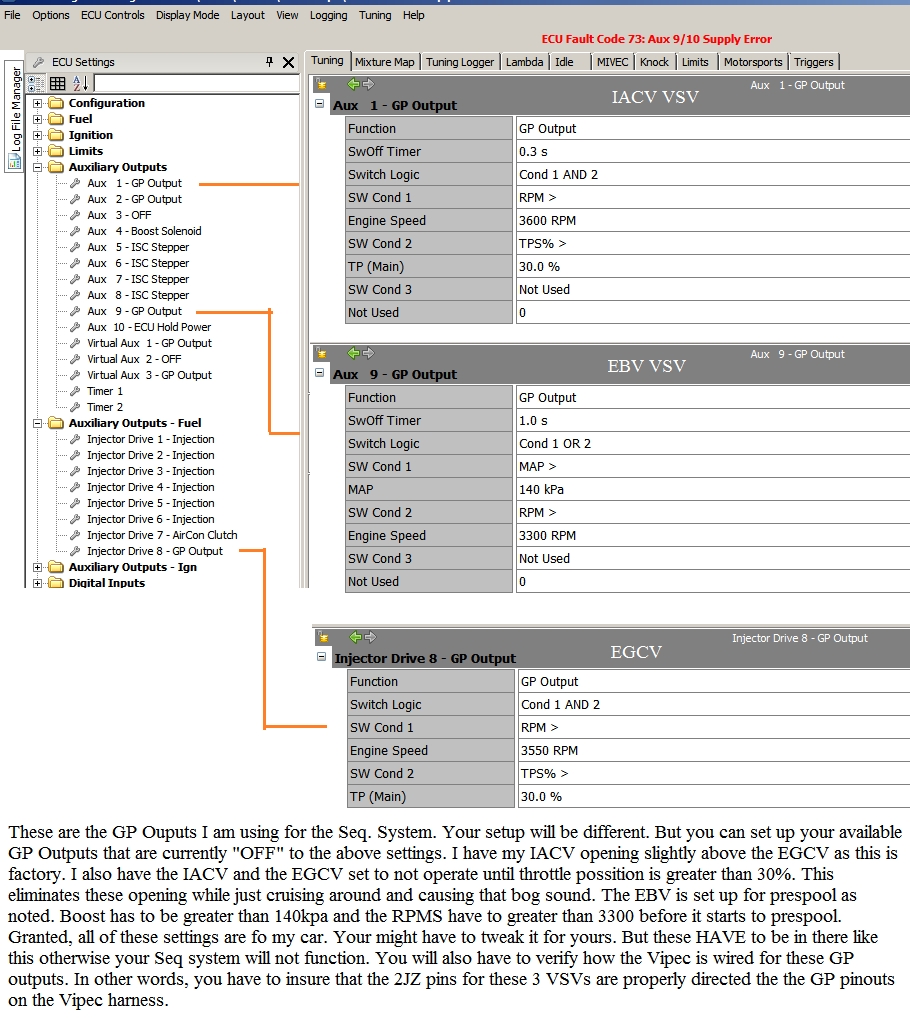Click the grid view icon in ECU Settings
This screenshot has width=910, height=1018.
point(58,83)
